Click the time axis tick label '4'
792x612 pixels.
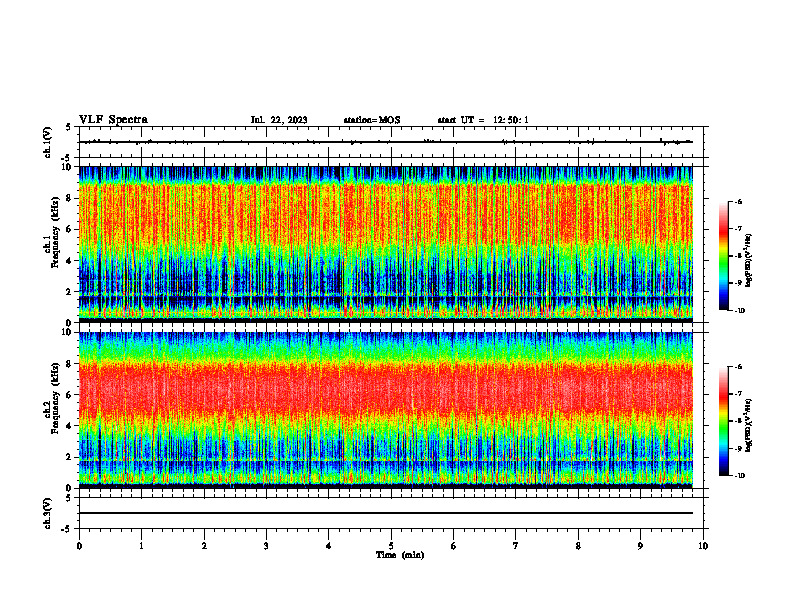pos(329,546)
